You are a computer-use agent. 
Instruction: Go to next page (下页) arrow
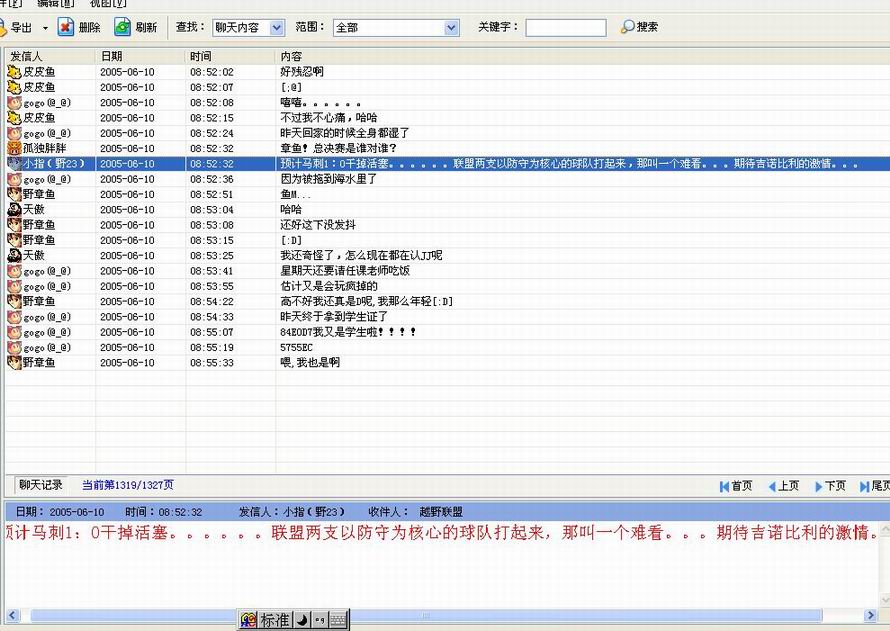pyautogui.click(x=818, y=486)
